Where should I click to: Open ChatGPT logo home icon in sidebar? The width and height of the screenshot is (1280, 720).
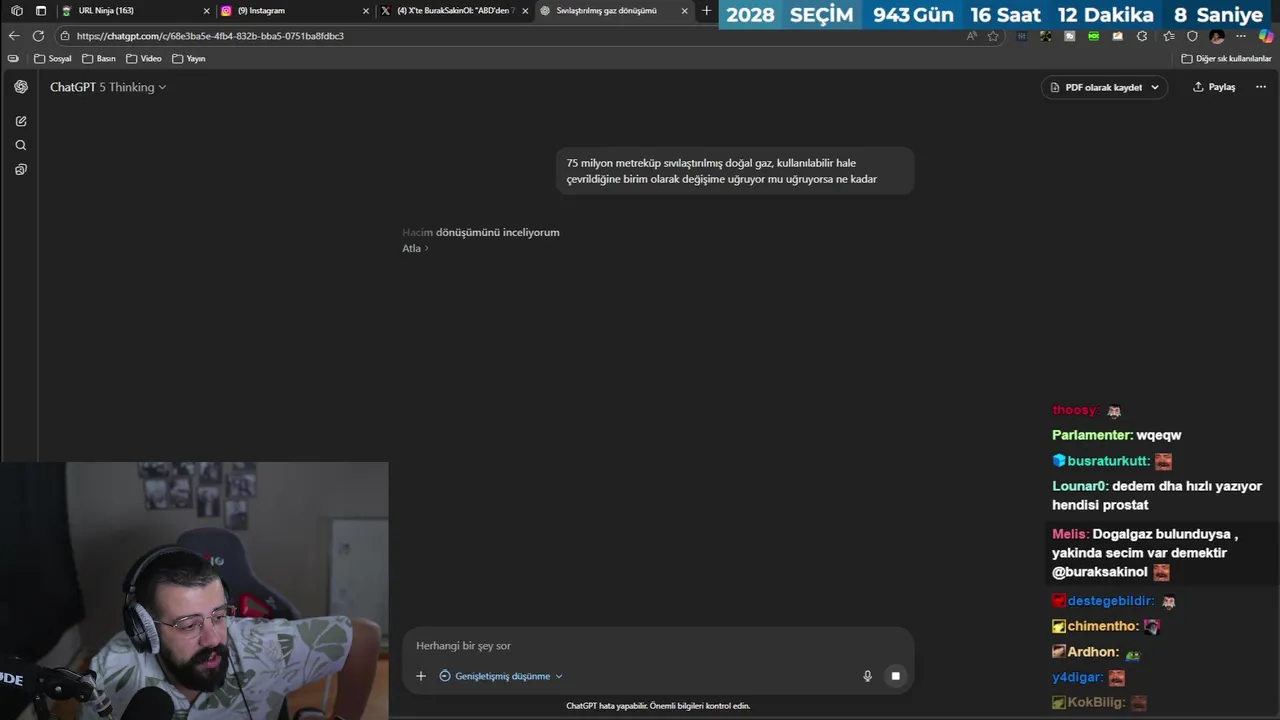pyautogui.click(x=21, y=87)
